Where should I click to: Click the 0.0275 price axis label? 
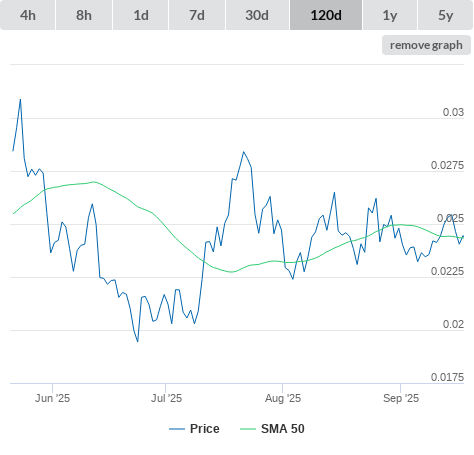(447, 165)
